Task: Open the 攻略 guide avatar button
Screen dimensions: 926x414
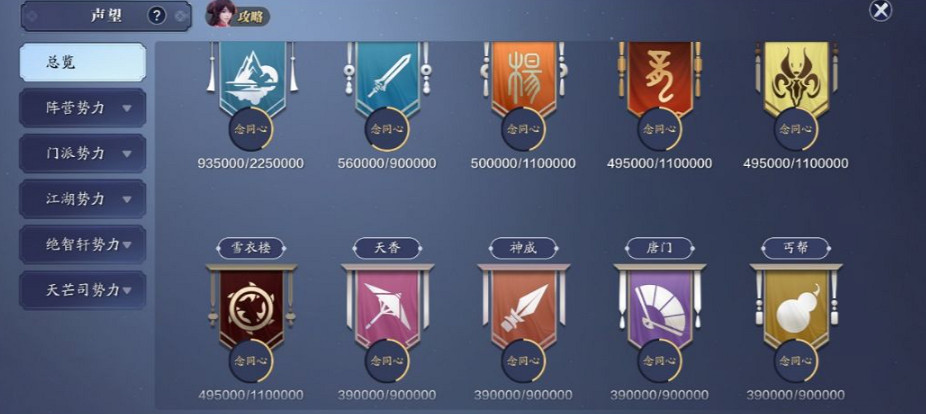Action: coord(237,14)
